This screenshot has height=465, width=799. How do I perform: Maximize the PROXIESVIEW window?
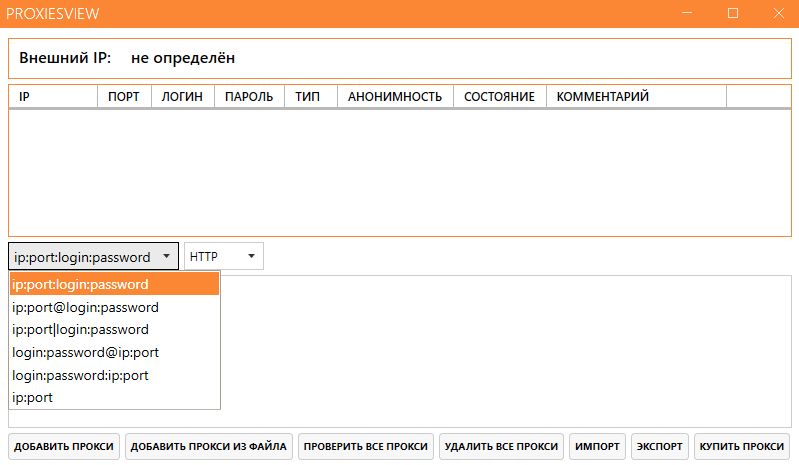coord(733,13)
